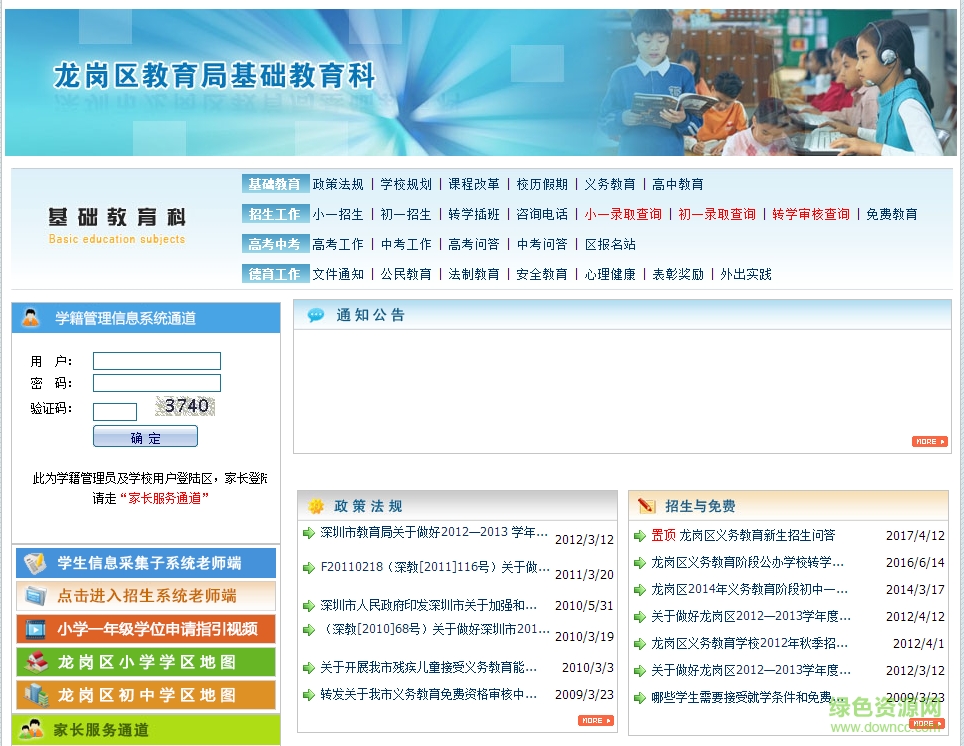964x746 pixels.
Task: Go to 课程改革 navigation link
Action: pyautogui.click(x=474, y=184)
